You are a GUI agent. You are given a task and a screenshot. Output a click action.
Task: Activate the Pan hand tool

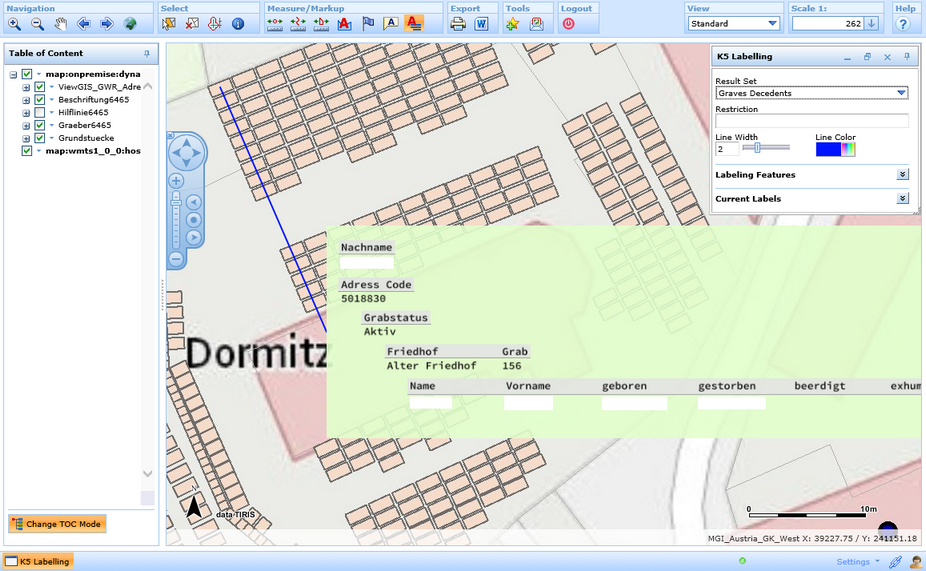[x=61, y=24]
